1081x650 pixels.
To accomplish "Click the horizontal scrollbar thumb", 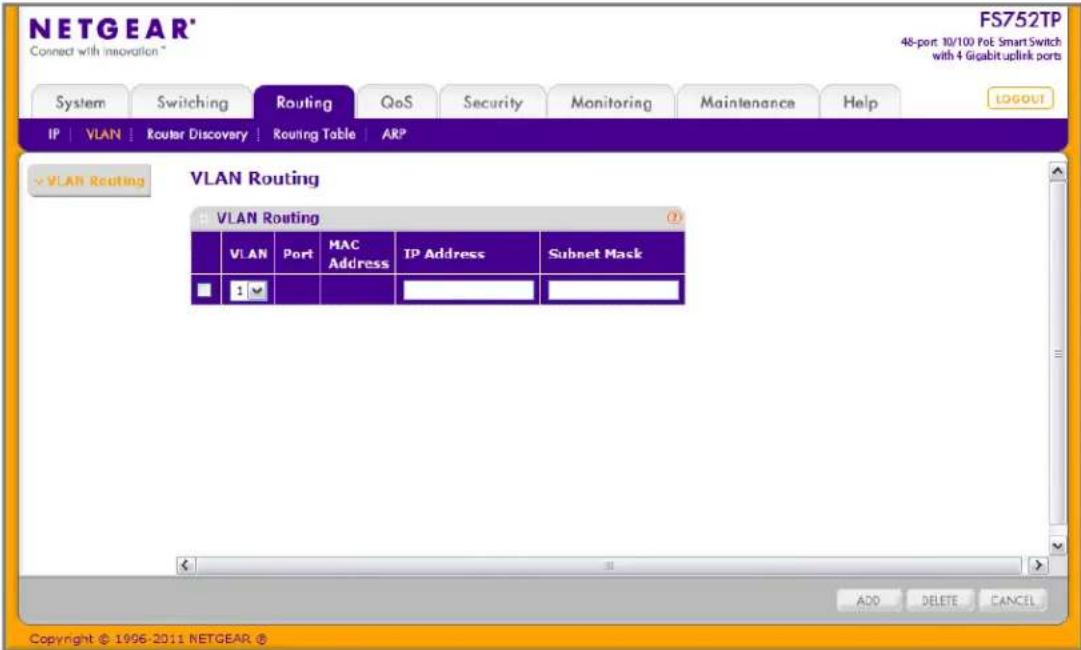I will (609, 565).
